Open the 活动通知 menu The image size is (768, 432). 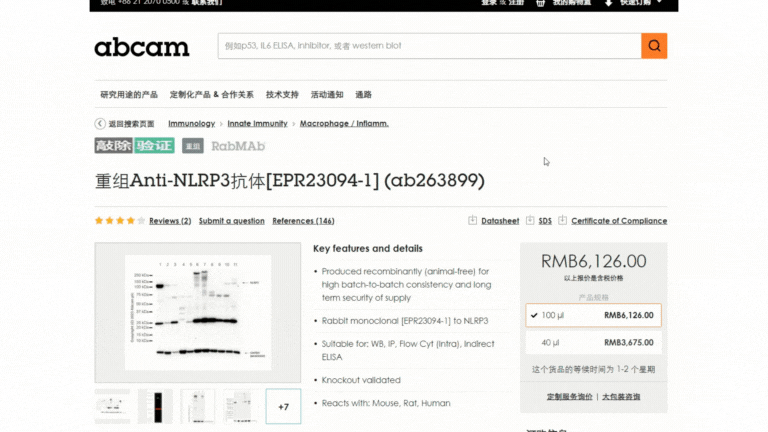click(327, 95)
